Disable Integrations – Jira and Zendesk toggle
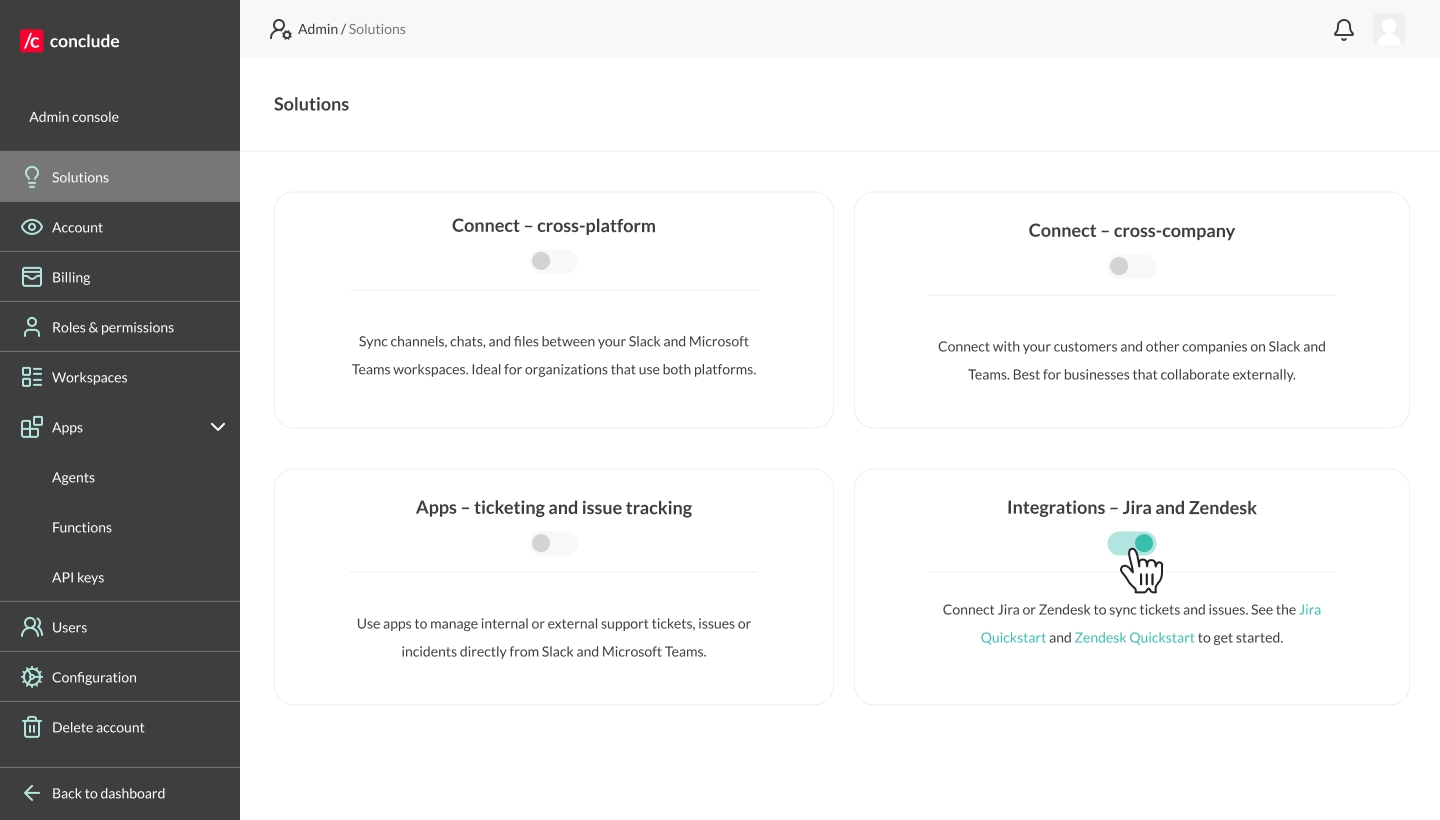Image resolution: width=1440 pixels, height=820 pixels. [1132, 543]
